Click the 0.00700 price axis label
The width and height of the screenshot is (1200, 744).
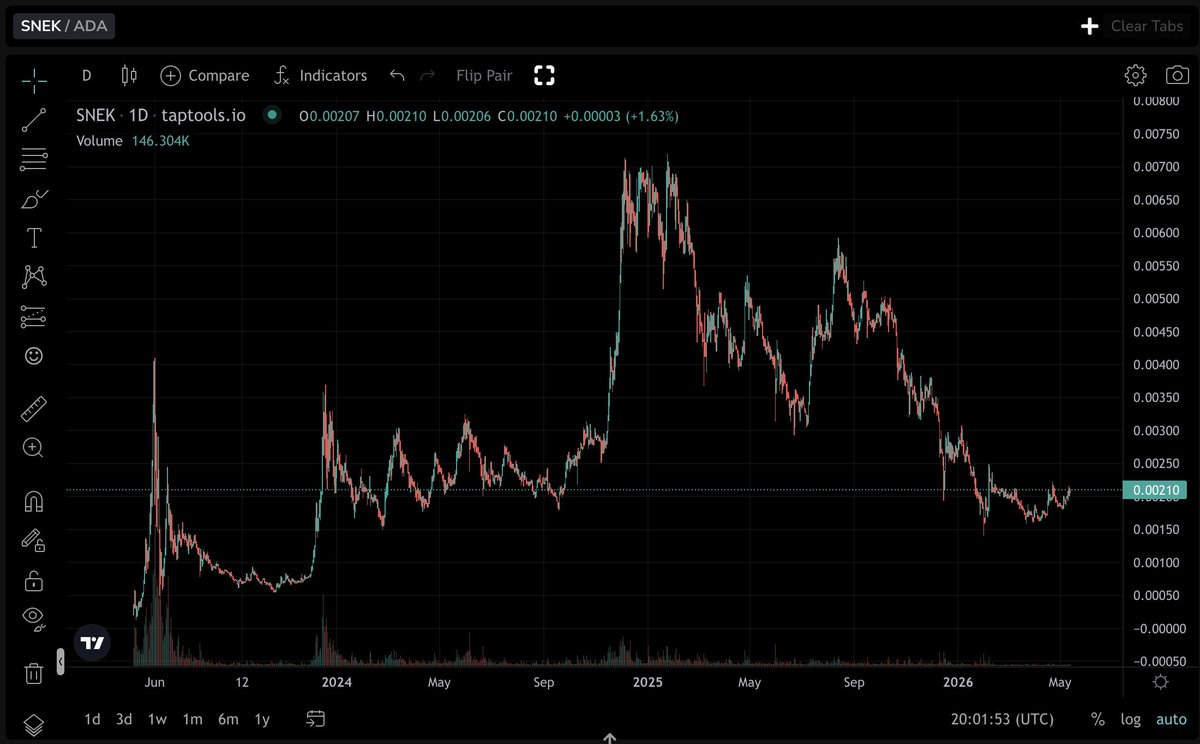(1155, 167)
